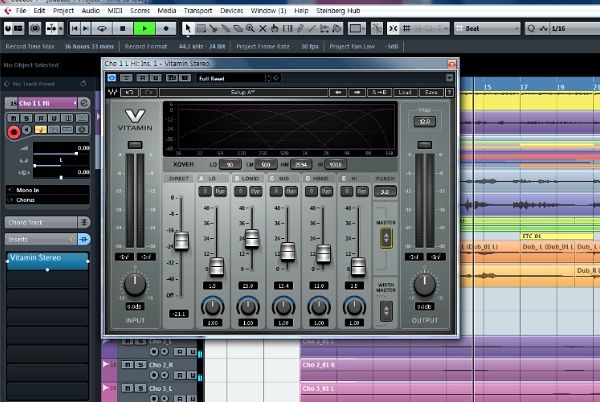Toggle Snap in the Cubase toolbar
Viewport: 600px width, 402px height.
(x=393, y=28)
